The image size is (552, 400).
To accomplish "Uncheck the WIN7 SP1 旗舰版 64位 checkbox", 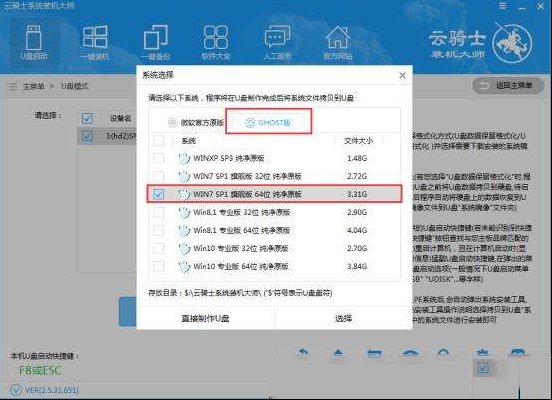I will [158, 194].
